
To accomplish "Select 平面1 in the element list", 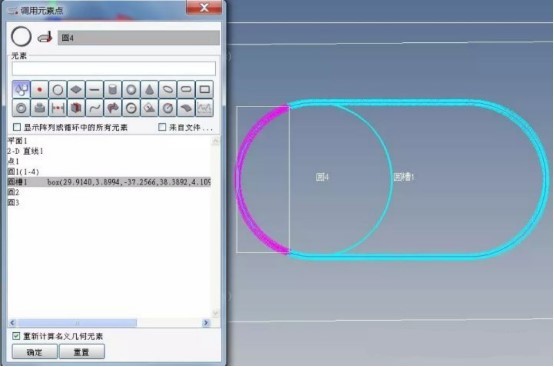I will pyautogui.click(x=18, y=141).
